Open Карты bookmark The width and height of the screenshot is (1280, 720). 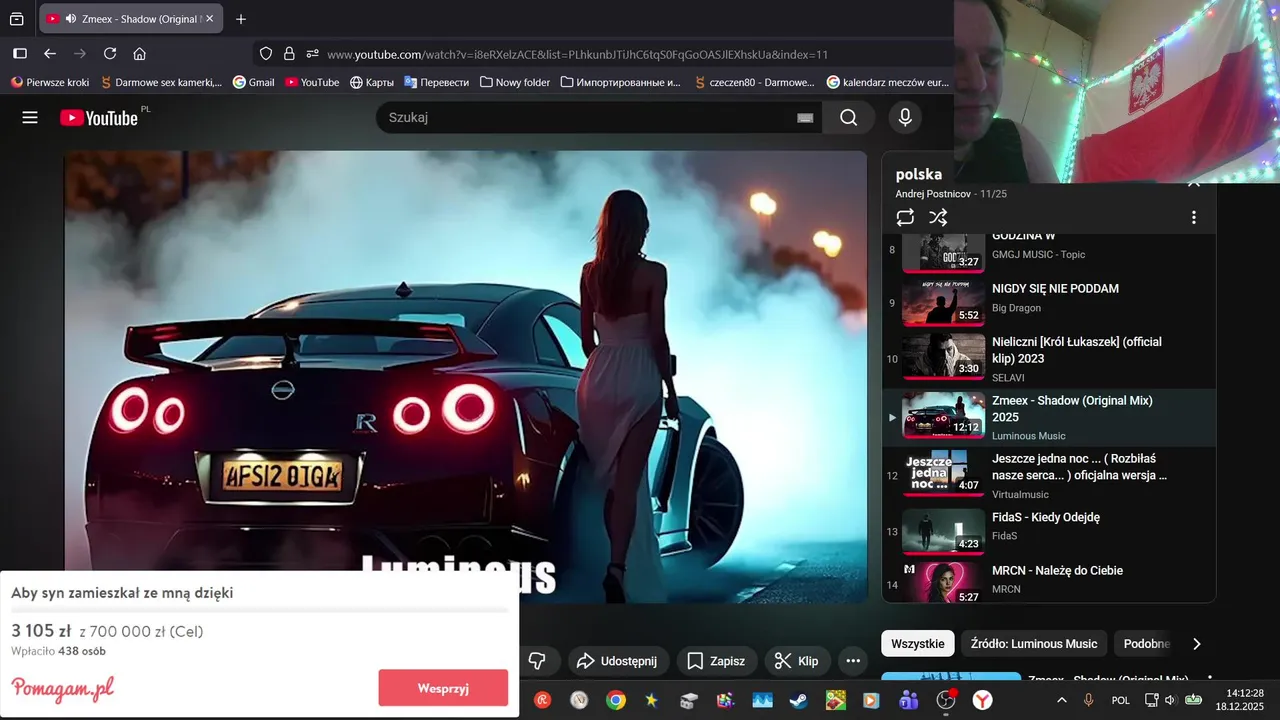point(372,82)
